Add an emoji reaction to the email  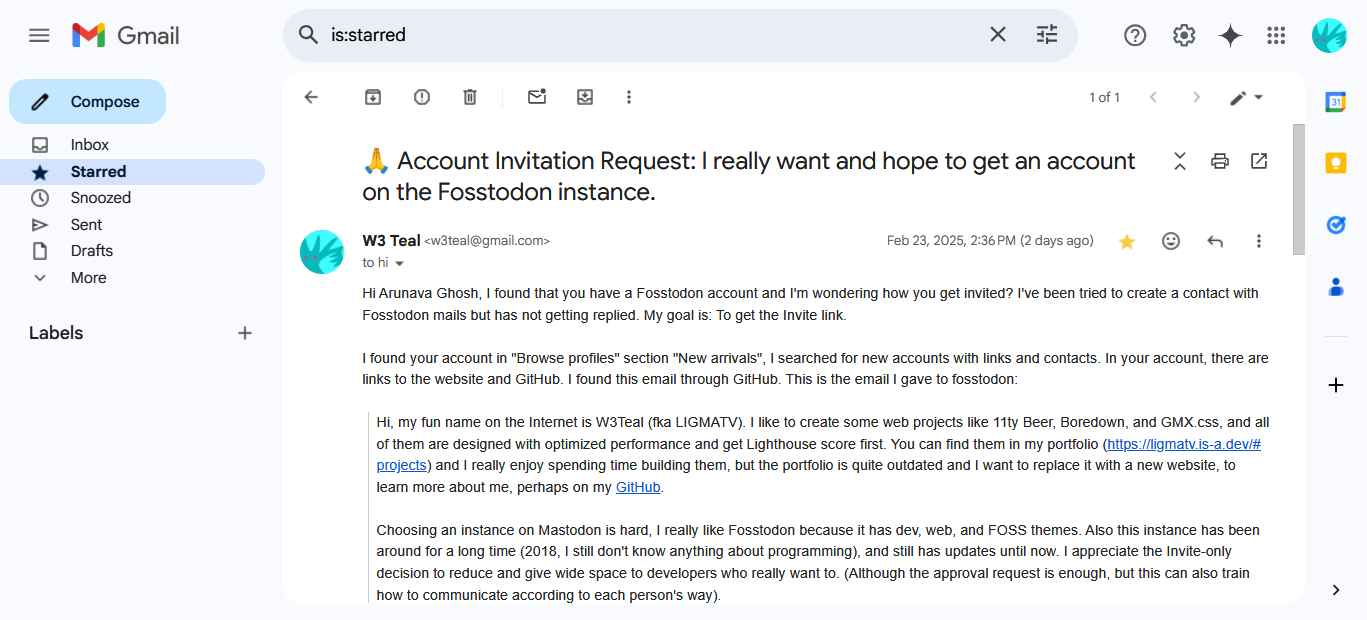point(1170,241)
